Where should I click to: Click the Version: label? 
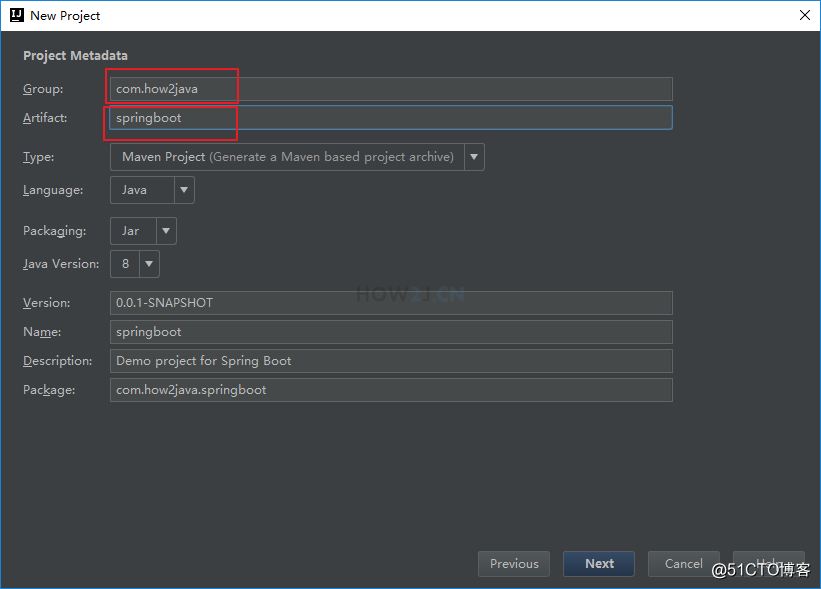click(x=46, y=303)
